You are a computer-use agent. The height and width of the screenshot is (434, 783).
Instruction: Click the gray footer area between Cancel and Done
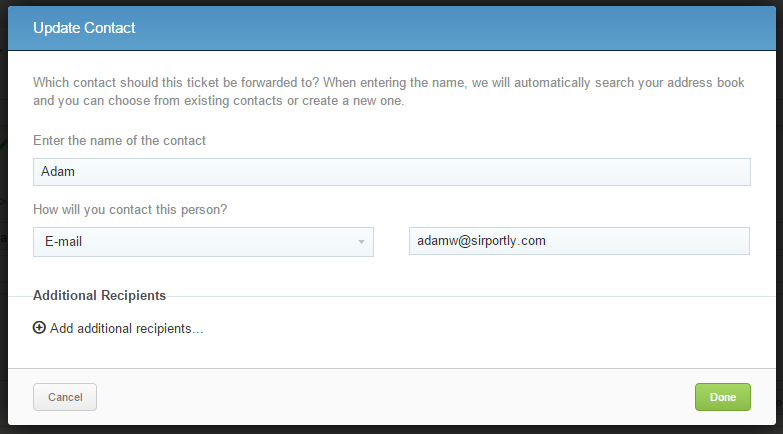(395, 397)
